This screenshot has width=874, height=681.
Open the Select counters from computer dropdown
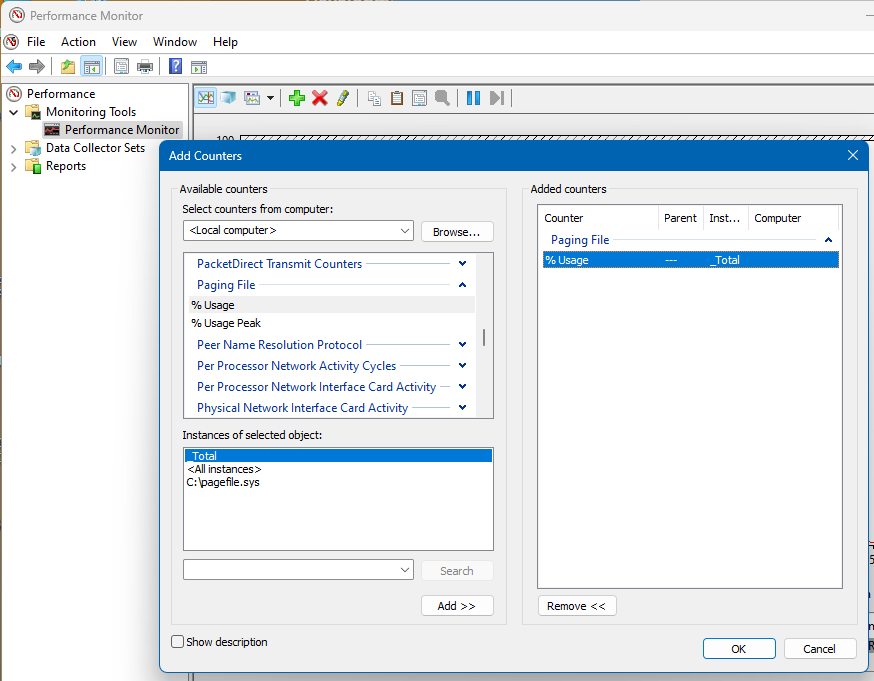[x=405, y=231]
